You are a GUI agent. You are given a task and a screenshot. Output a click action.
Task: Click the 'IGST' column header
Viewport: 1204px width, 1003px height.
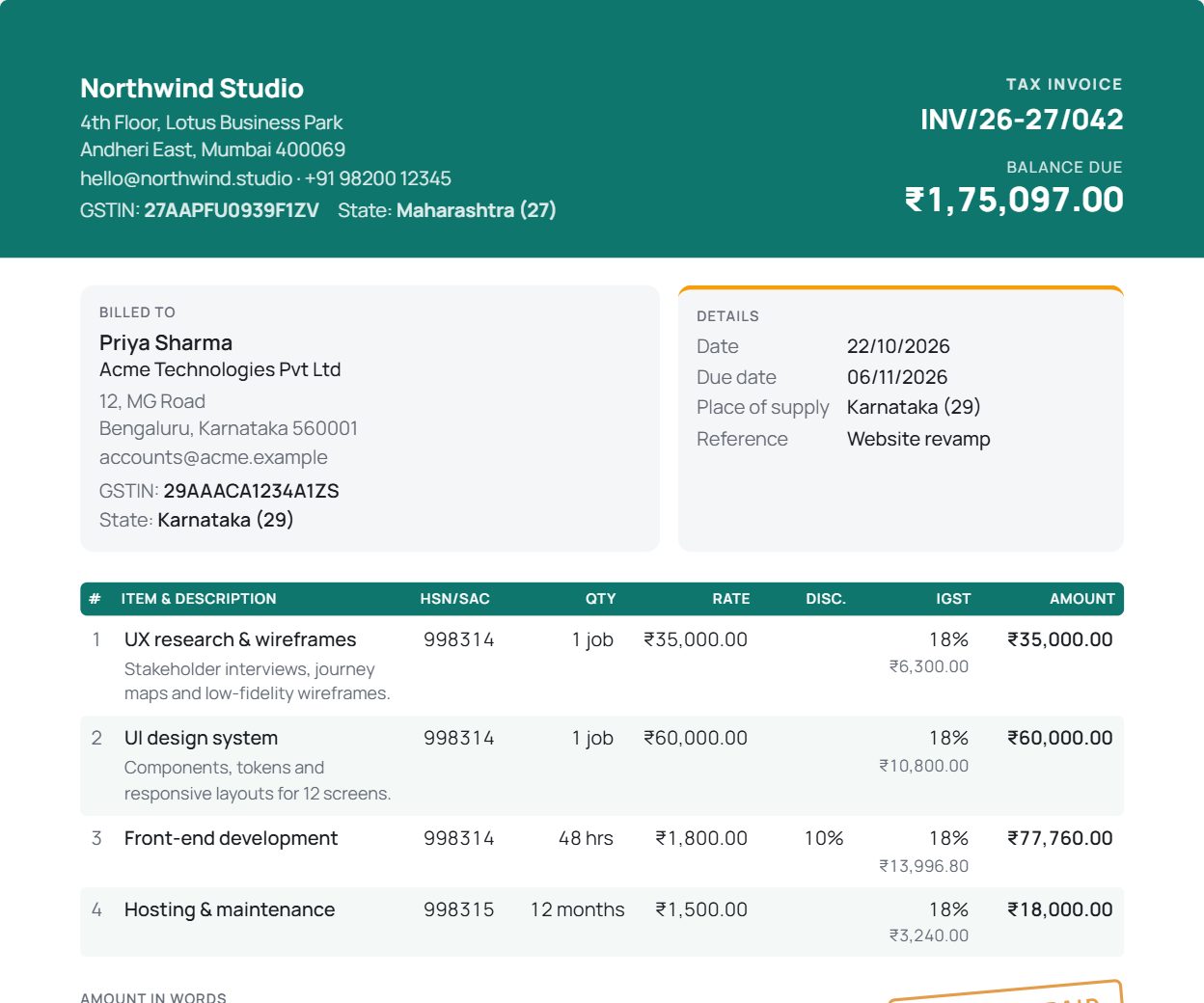(x=953, y=599)
